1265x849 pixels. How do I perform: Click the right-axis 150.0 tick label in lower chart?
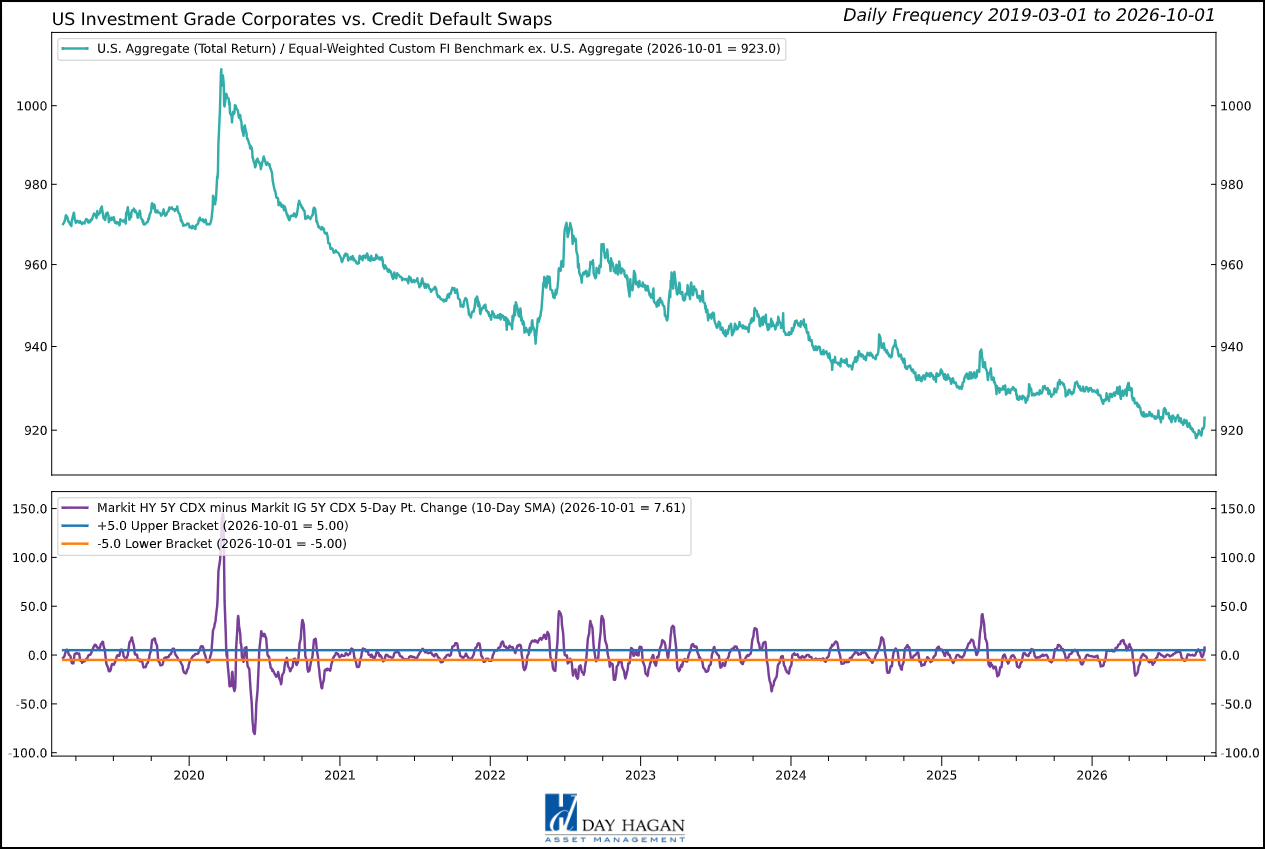pyautogui.click(x=1238, y=508)
